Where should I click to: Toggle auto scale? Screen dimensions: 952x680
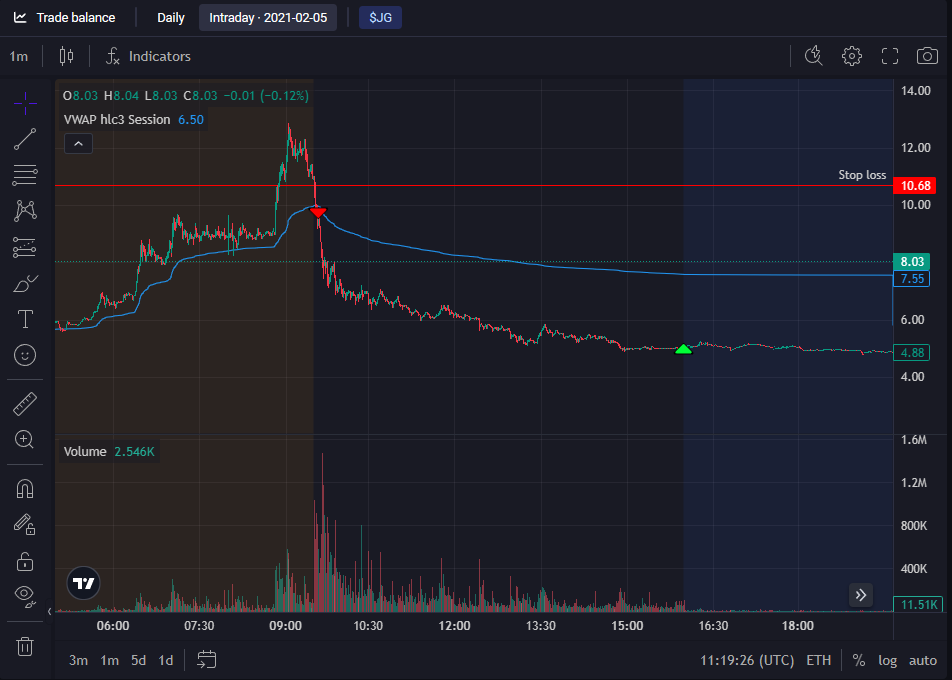923,660
